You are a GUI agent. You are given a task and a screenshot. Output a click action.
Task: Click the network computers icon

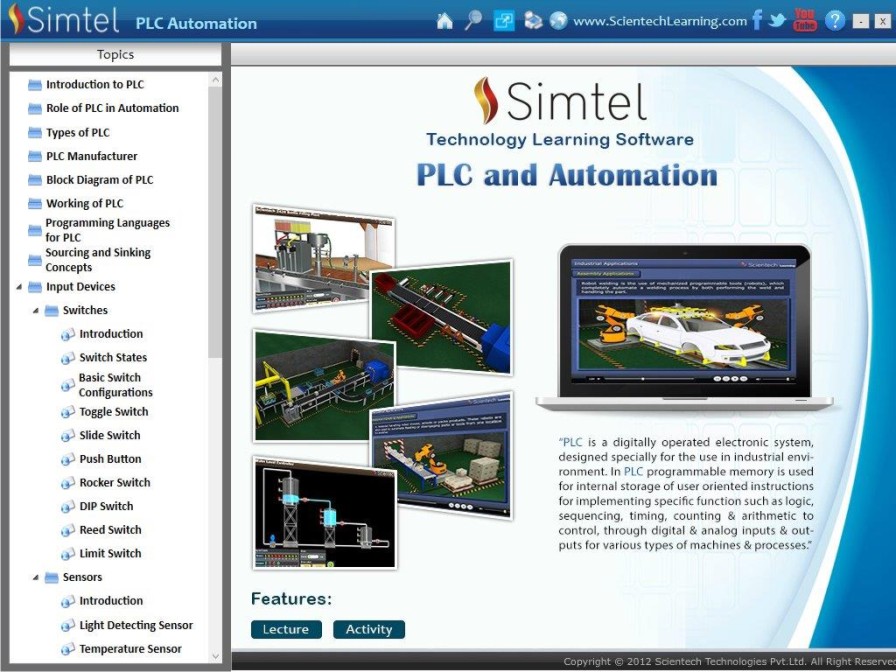pyautogui.click(x=533, y=21)
